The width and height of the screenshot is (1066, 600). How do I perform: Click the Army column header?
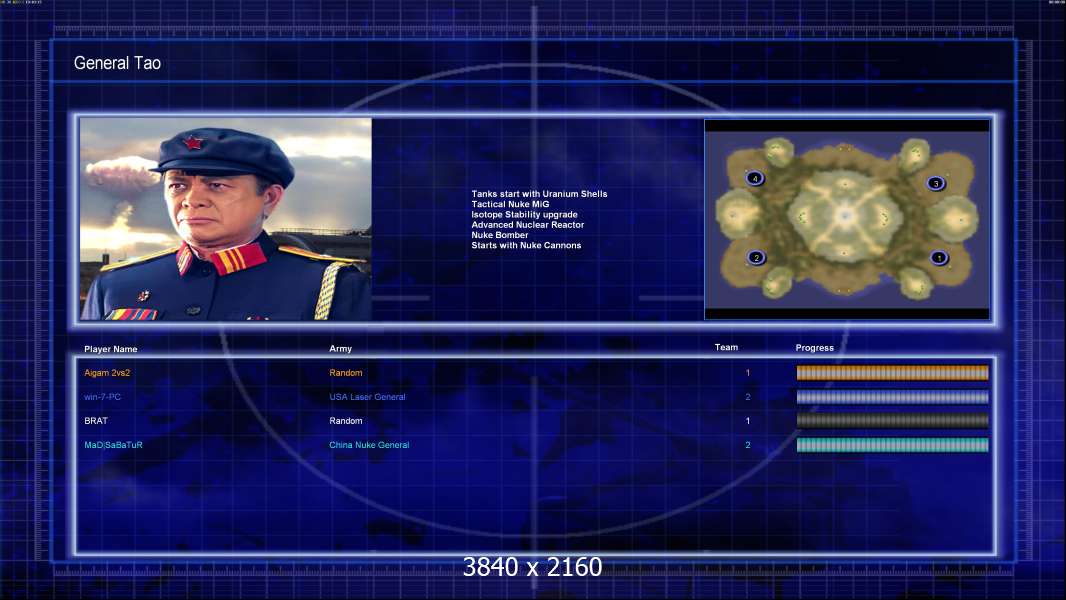[341, 348]
